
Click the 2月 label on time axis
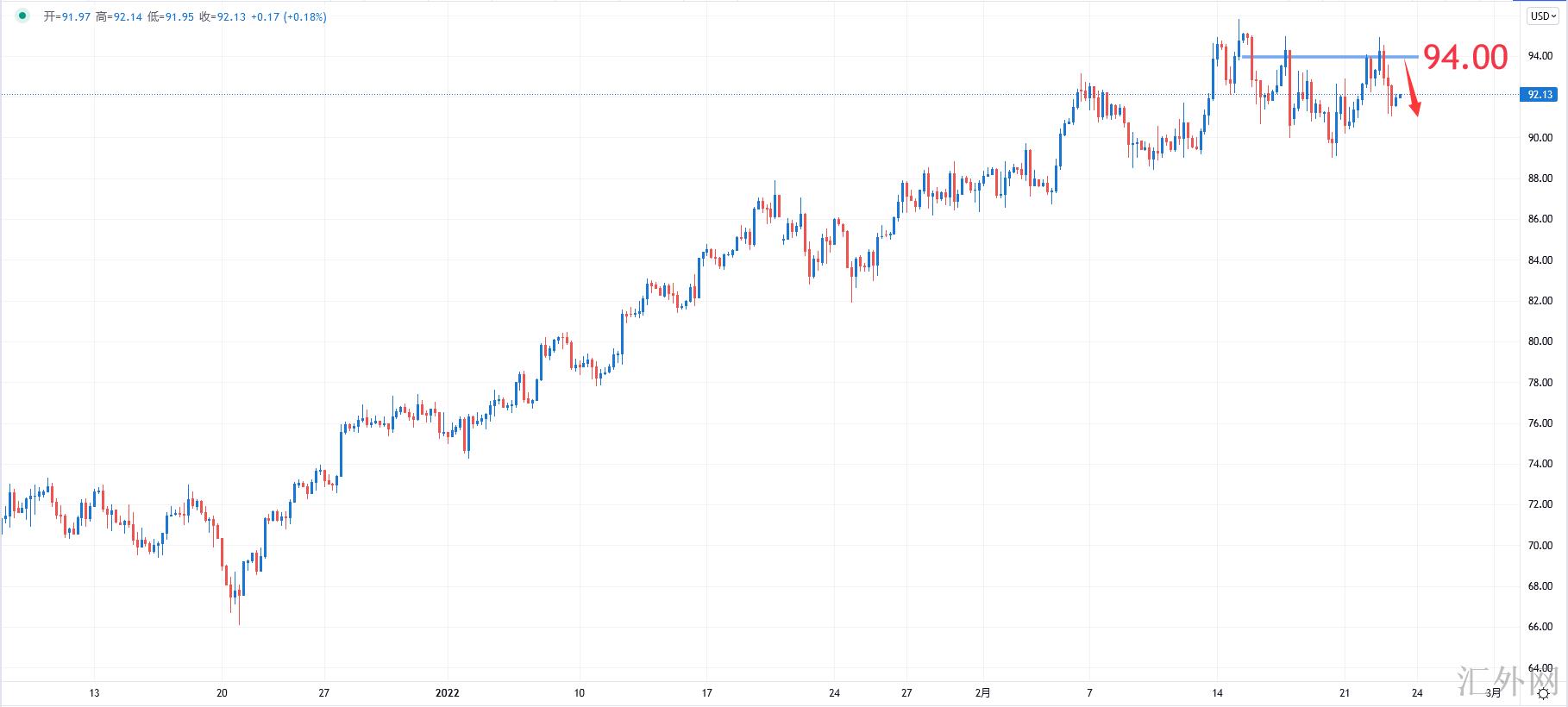coord(983,693)
